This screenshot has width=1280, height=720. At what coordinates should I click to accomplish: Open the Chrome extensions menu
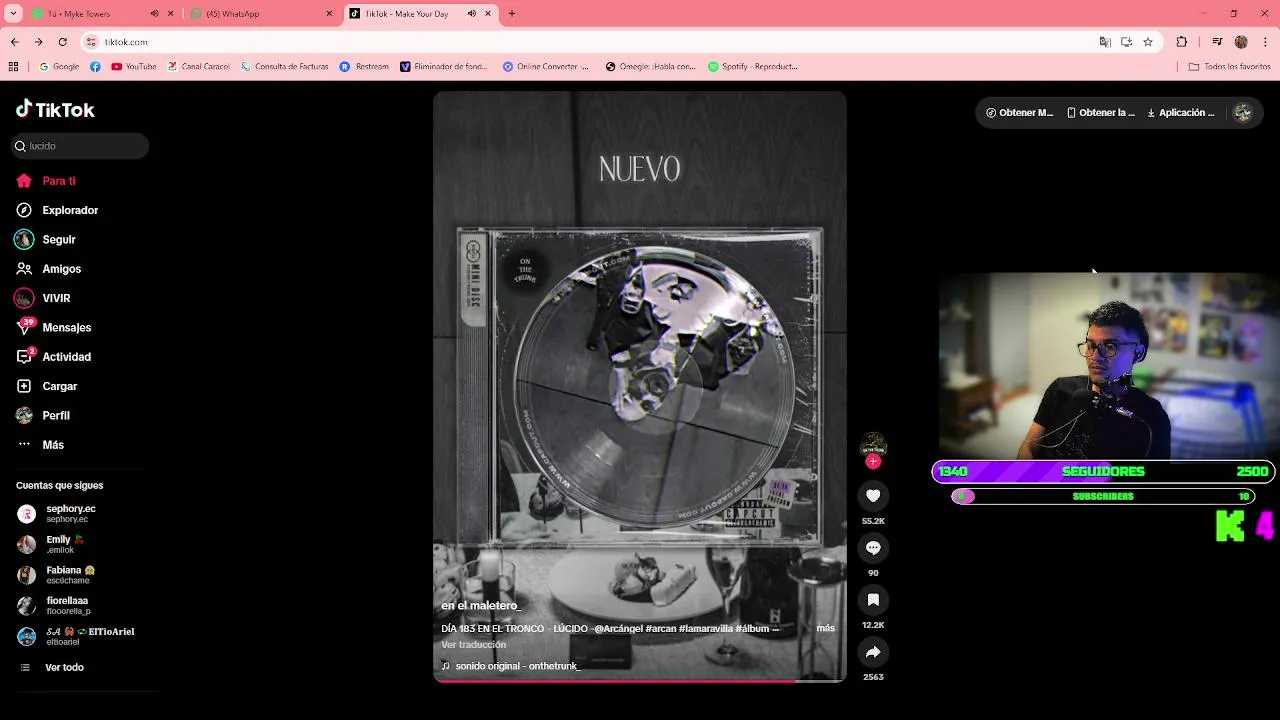[x=1182, y=42]
